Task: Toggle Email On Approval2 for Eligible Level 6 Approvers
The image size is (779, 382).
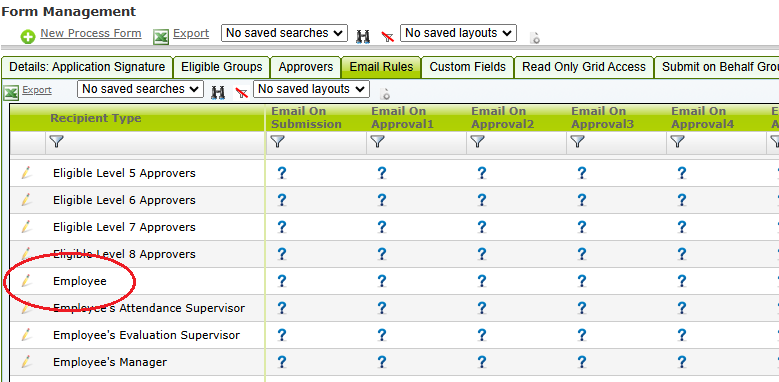Action: [x=481, y=200]
